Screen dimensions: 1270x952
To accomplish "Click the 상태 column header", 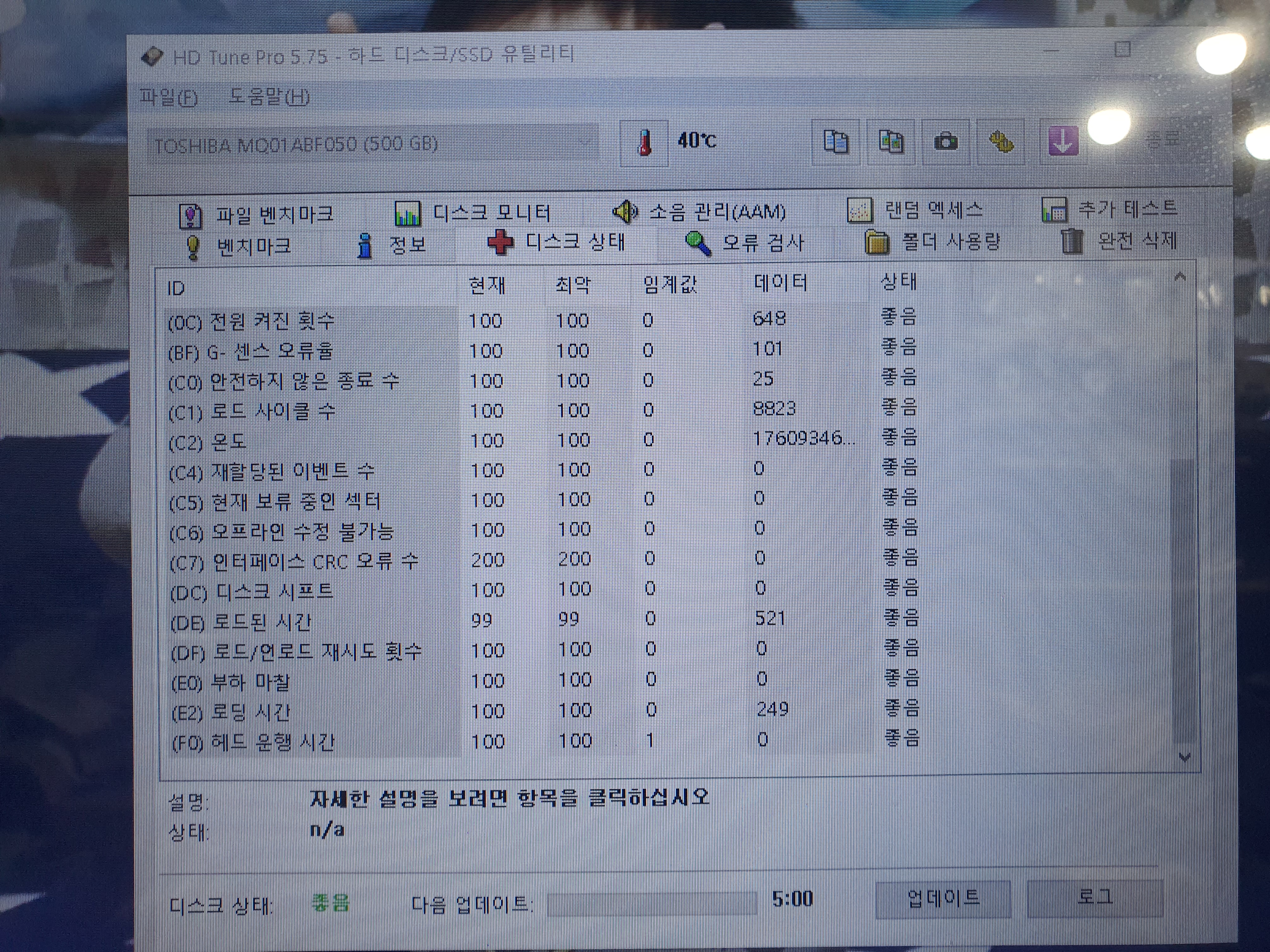I will click(899, 282).
